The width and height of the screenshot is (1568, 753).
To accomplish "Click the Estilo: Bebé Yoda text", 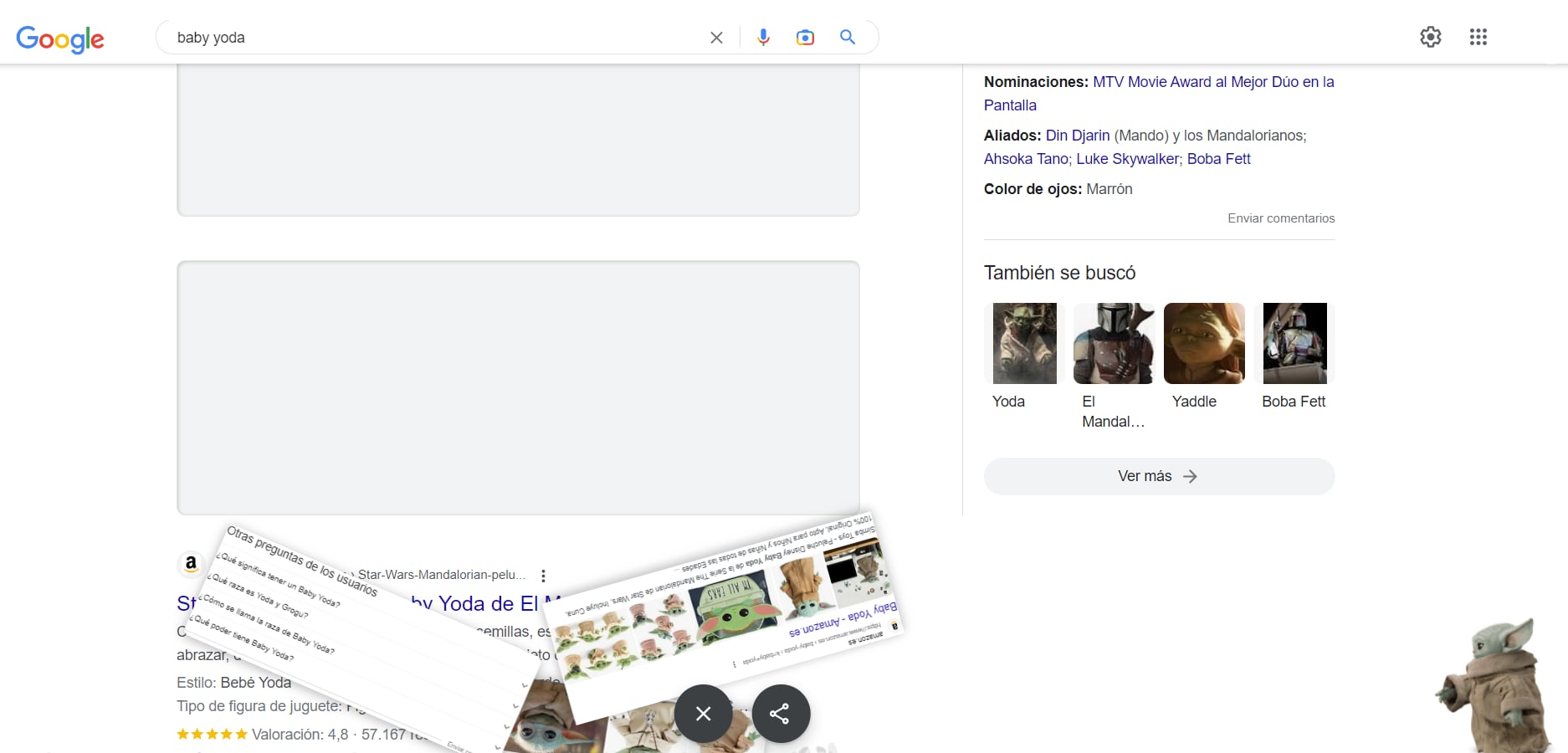I will [x=233, y=683].
